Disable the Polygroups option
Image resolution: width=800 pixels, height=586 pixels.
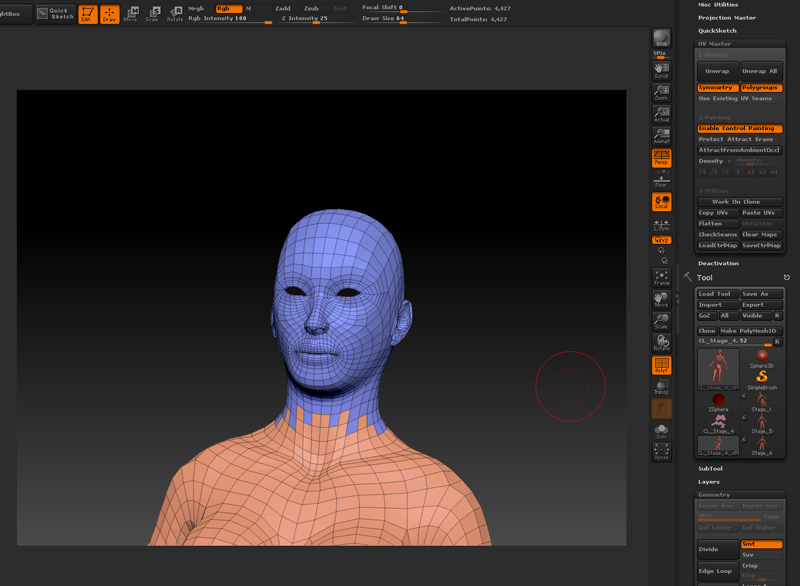click(761, 88)
